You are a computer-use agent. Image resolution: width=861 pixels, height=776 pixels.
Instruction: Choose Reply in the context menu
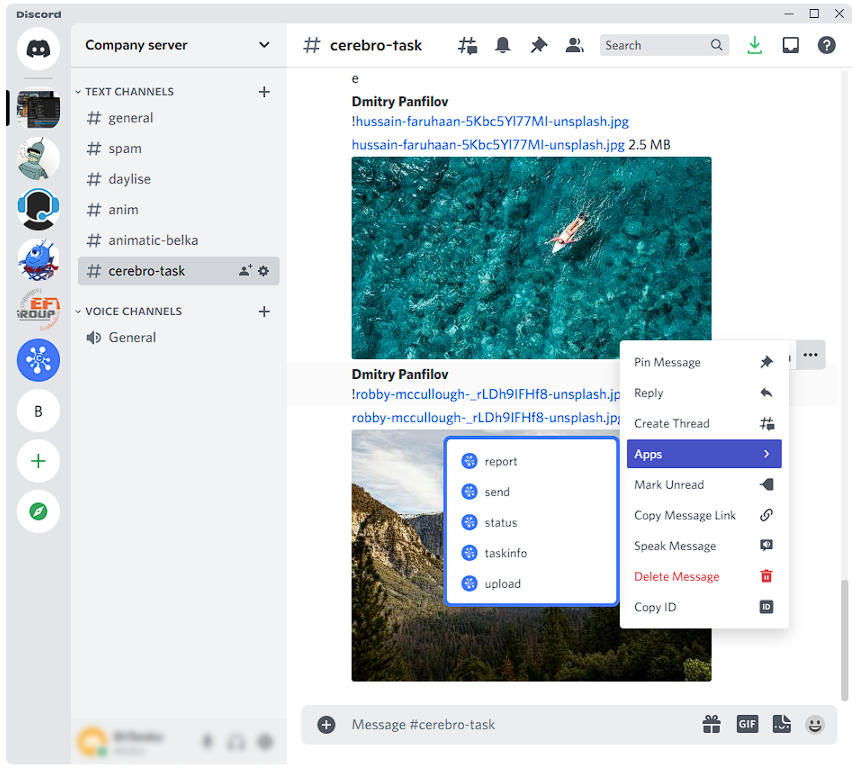[x=704, y=393]
